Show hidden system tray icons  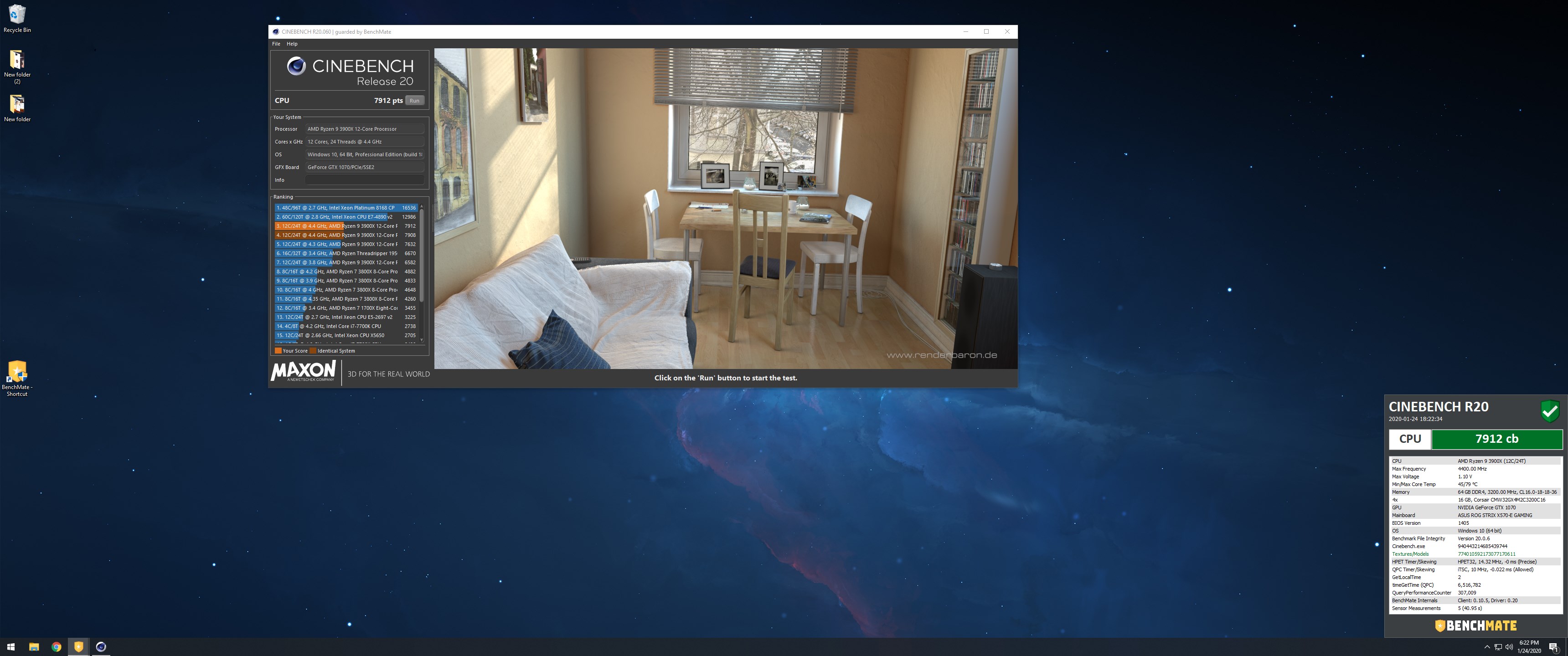pyautogui.click(x=1487, y=647)
